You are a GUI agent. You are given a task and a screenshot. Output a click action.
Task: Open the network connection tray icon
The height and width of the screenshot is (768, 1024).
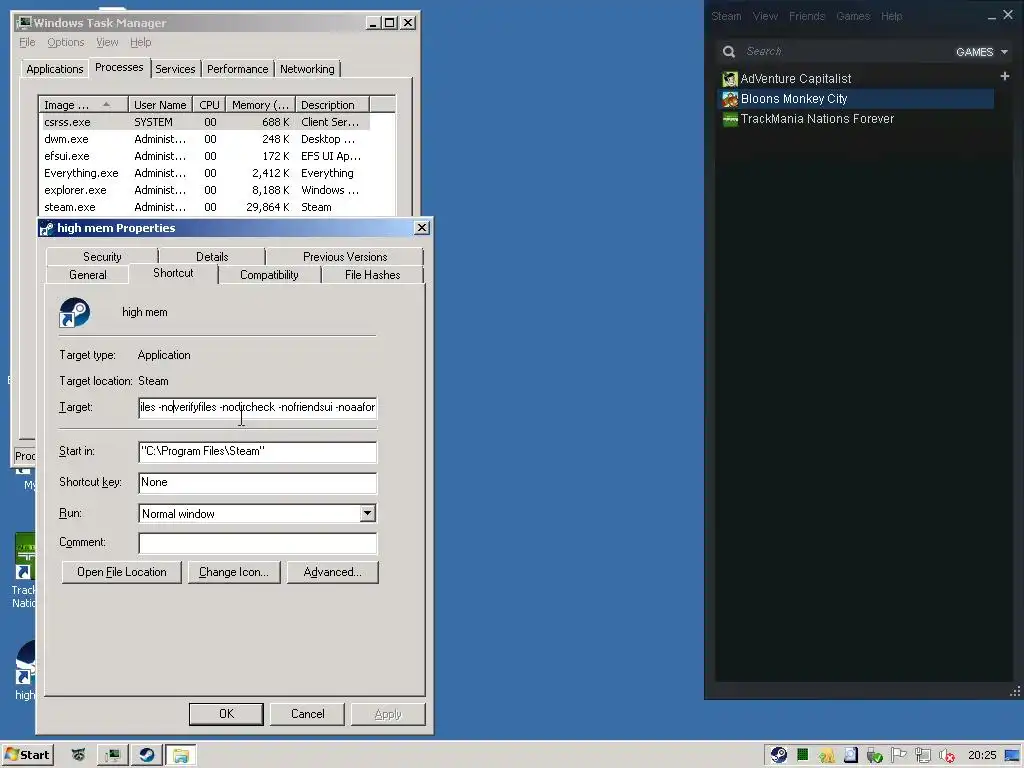point(923,756)
